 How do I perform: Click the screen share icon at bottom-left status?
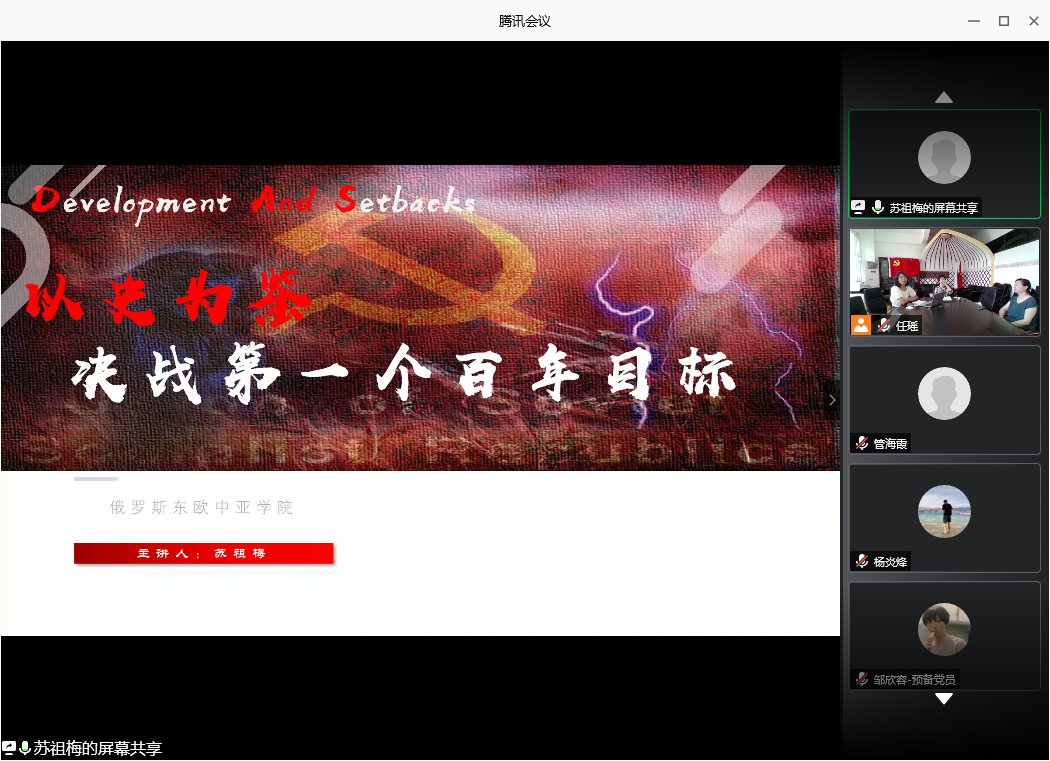click(x=9, y=748)
